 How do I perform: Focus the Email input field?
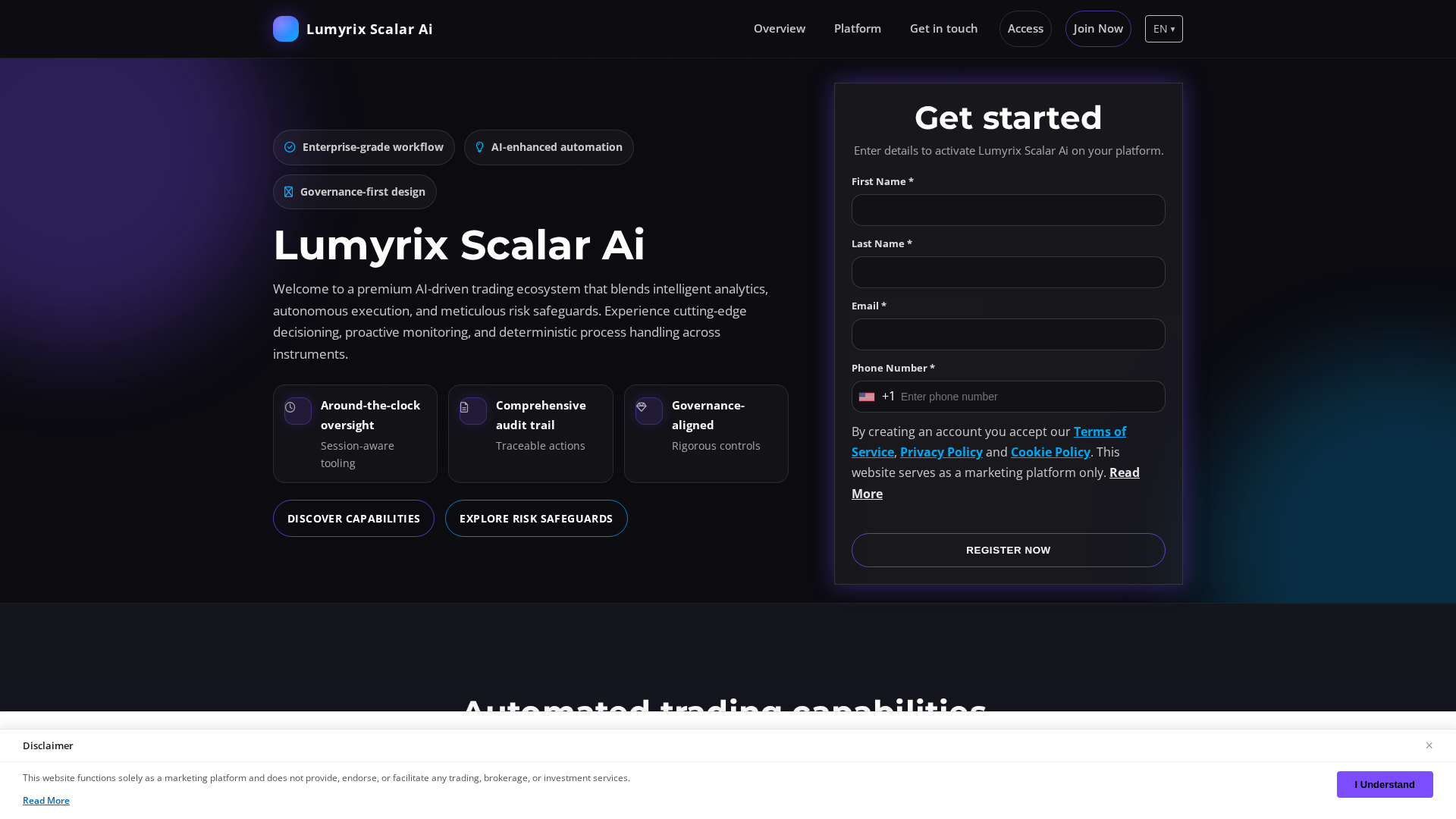tap(1009, 334)
